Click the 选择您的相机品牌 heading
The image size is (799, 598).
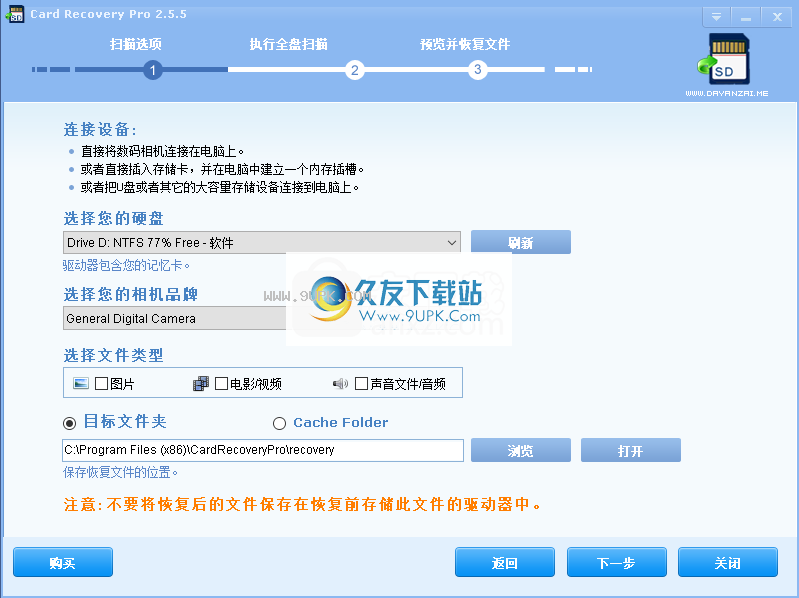tap(130, 294)
